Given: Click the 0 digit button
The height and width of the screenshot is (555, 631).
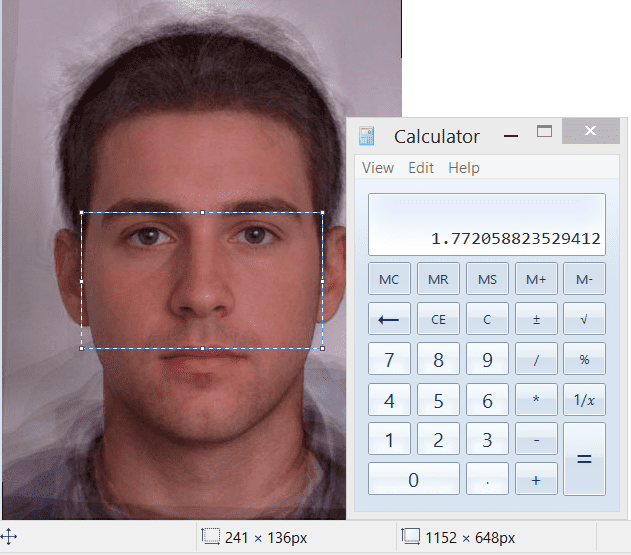Looking at the screenshot, I should (x=413, y=480).
